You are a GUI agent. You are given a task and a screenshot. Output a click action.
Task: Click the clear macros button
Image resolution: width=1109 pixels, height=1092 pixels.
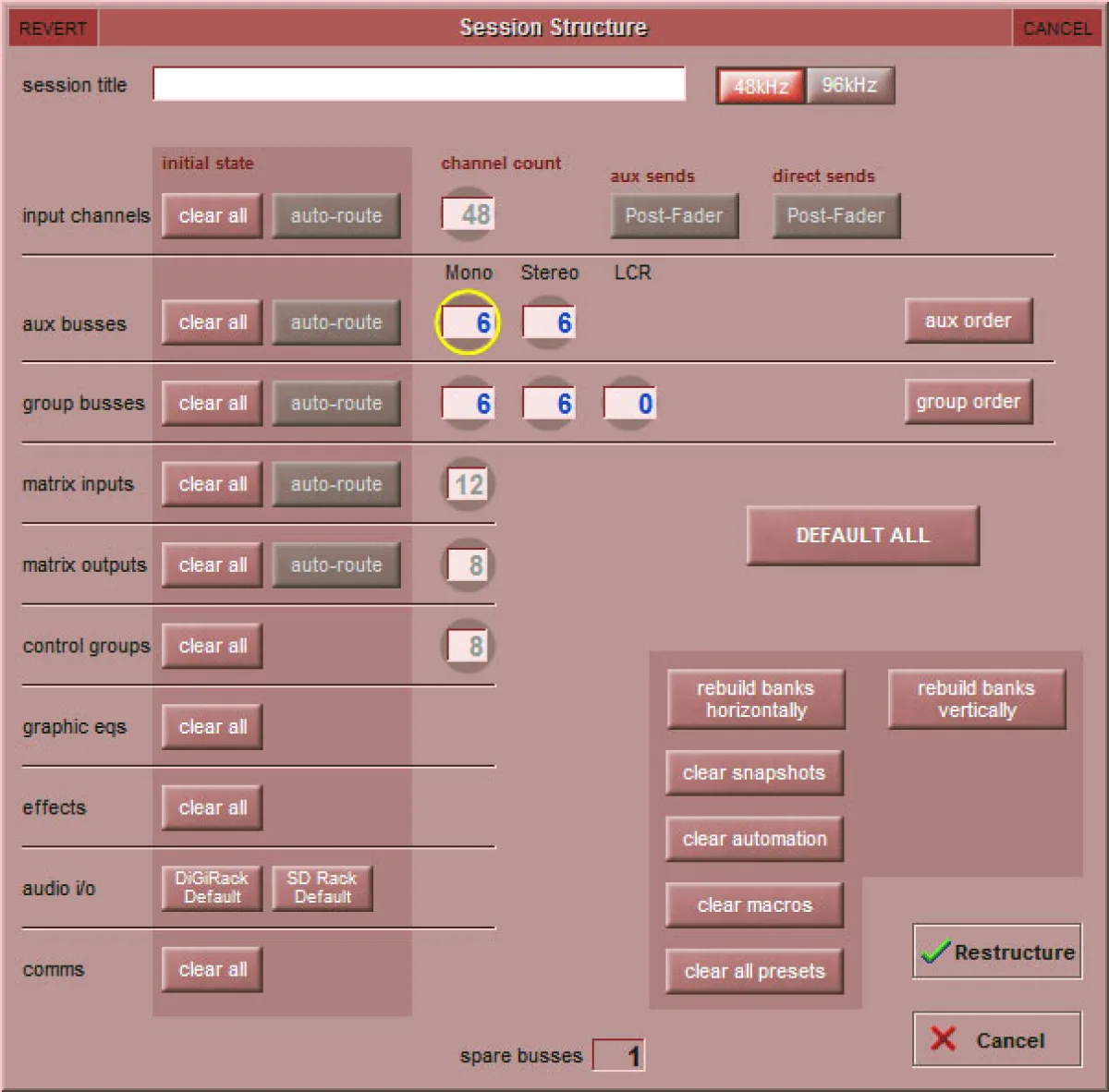pyautogui.click(x=754, y=905)
